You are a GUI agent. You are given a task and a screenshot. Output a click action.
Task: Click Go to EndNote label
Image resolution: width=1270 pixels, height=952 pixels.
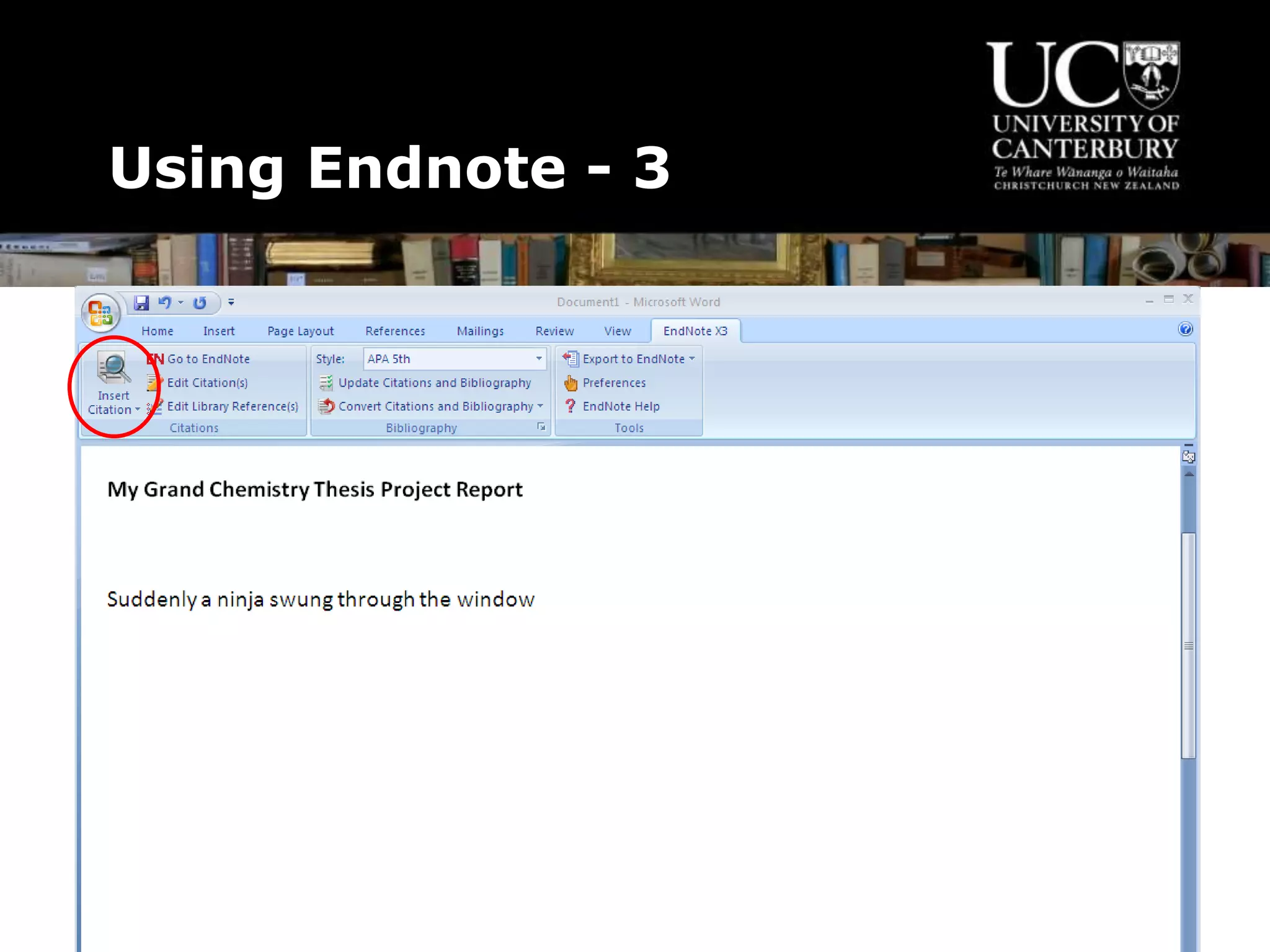[208, 359]
